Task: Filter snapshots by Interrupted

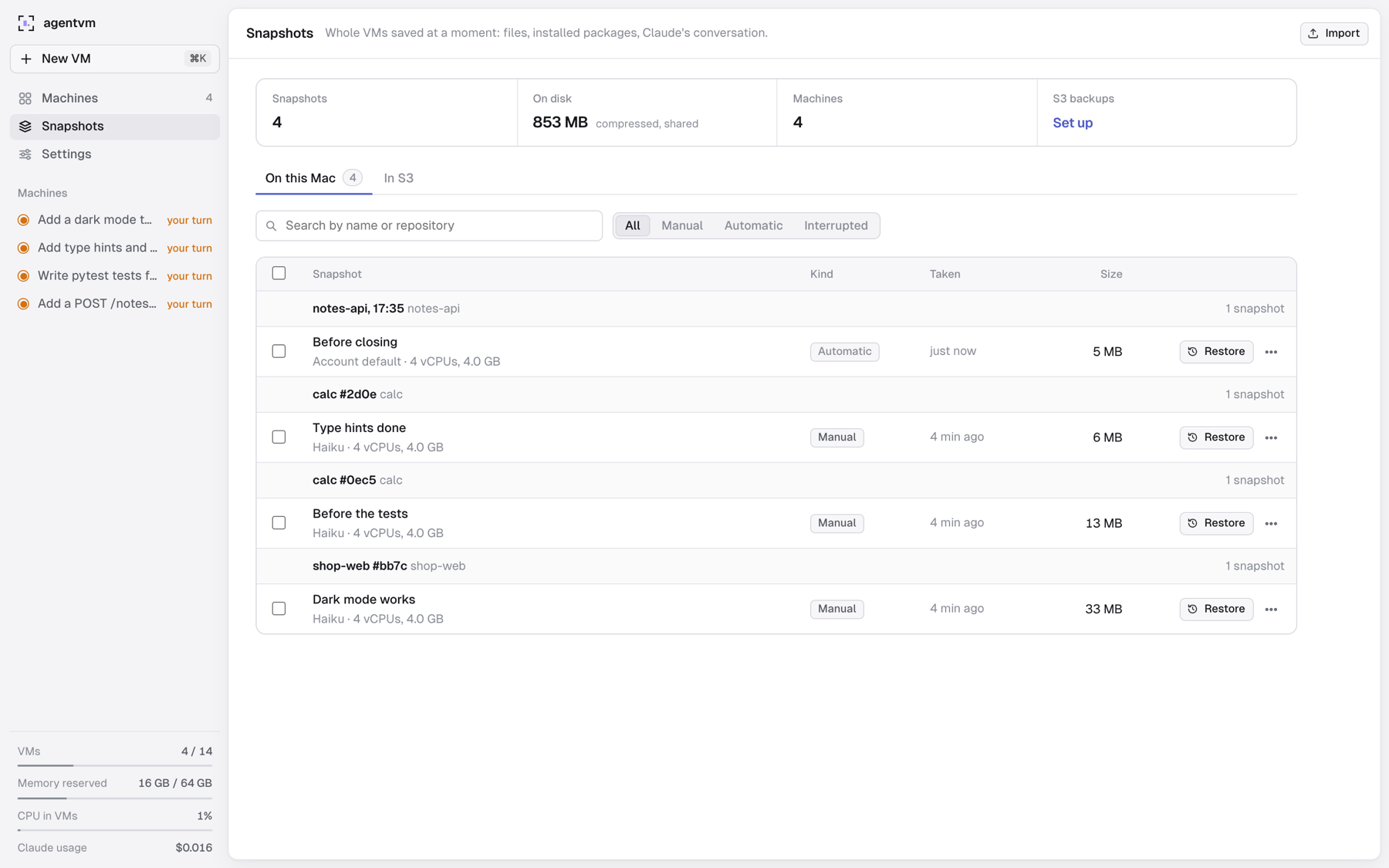Action: point(836,225)
